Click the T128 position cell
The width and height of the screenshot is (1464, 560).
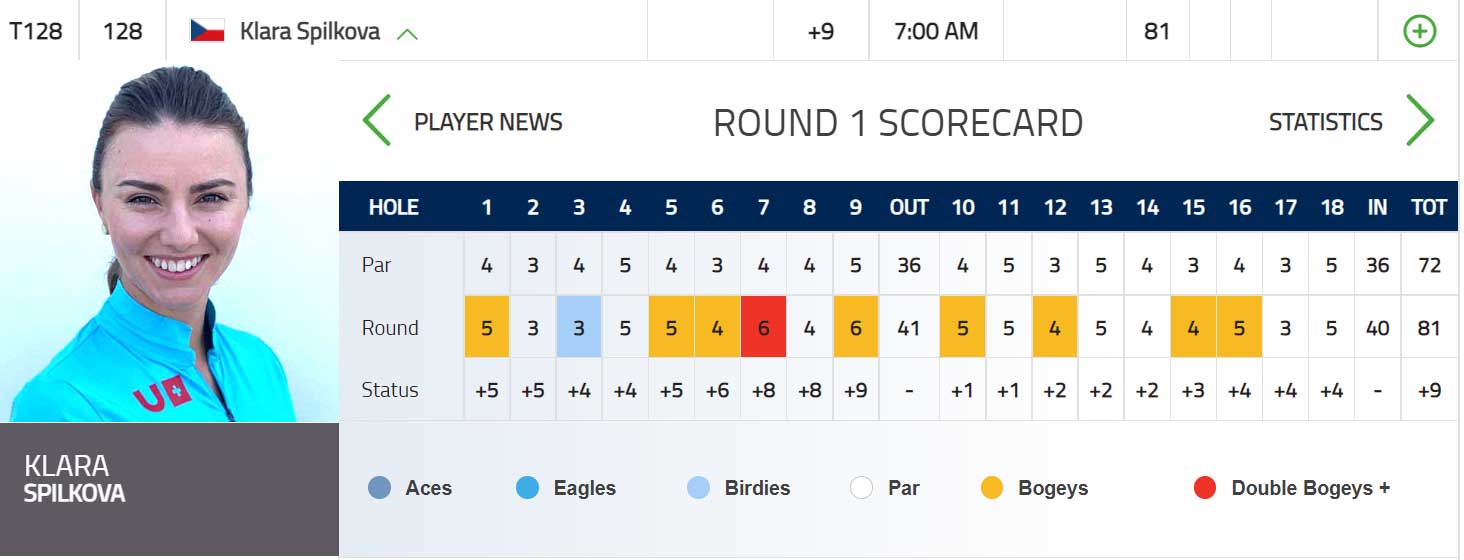[36, 31]
